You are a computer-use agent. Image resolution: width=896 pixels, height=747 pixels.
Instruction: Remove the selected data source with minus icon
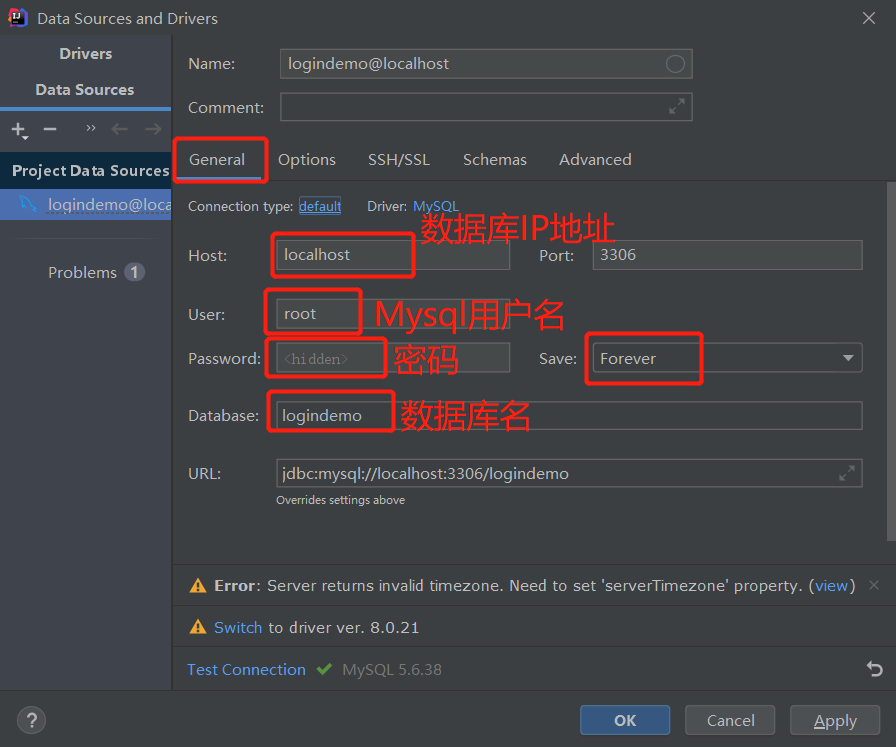50,129
